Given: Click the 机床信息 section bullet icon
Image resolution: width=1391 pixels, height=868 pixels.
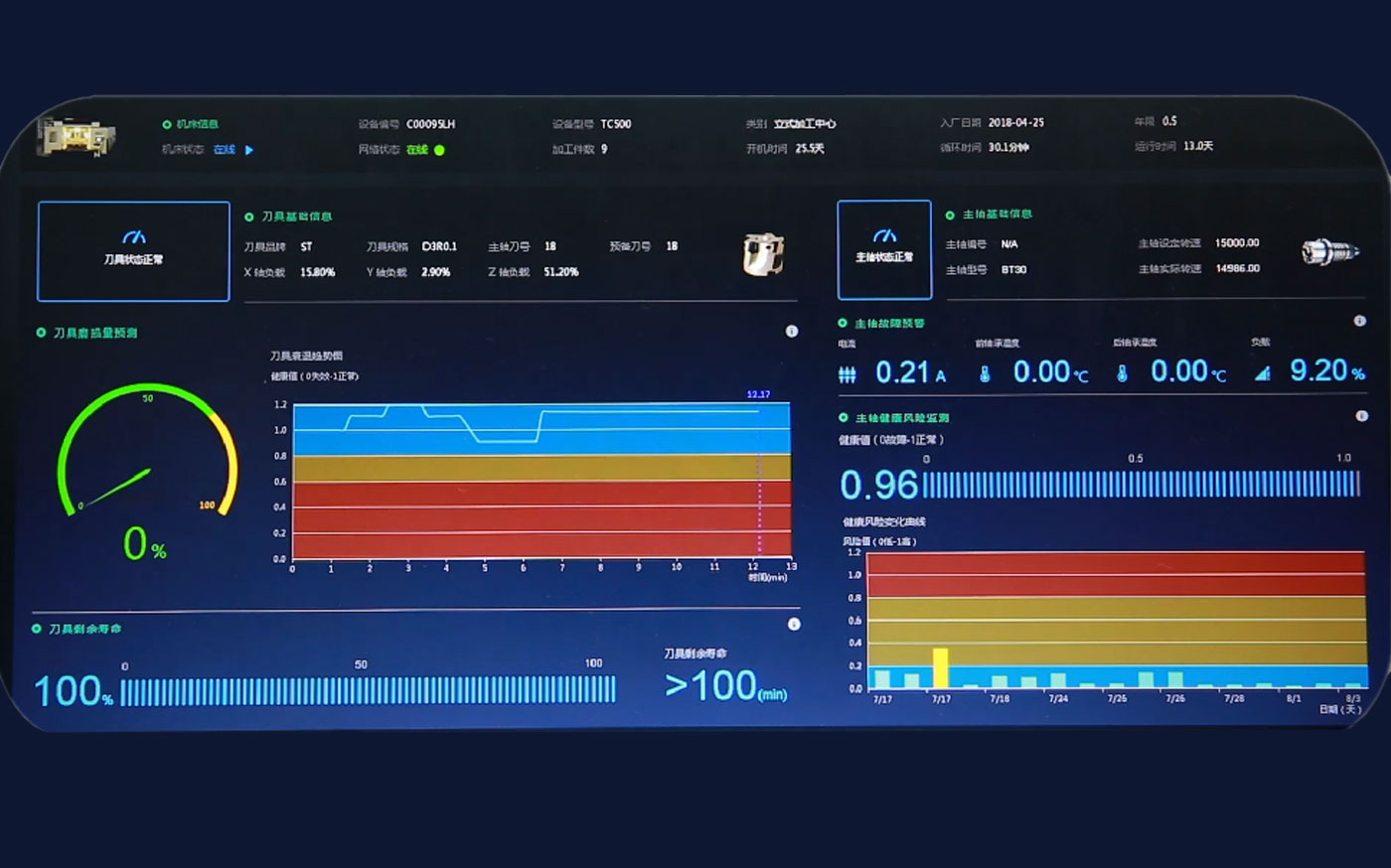Looking at the screenshot, I should click(167, 124).
